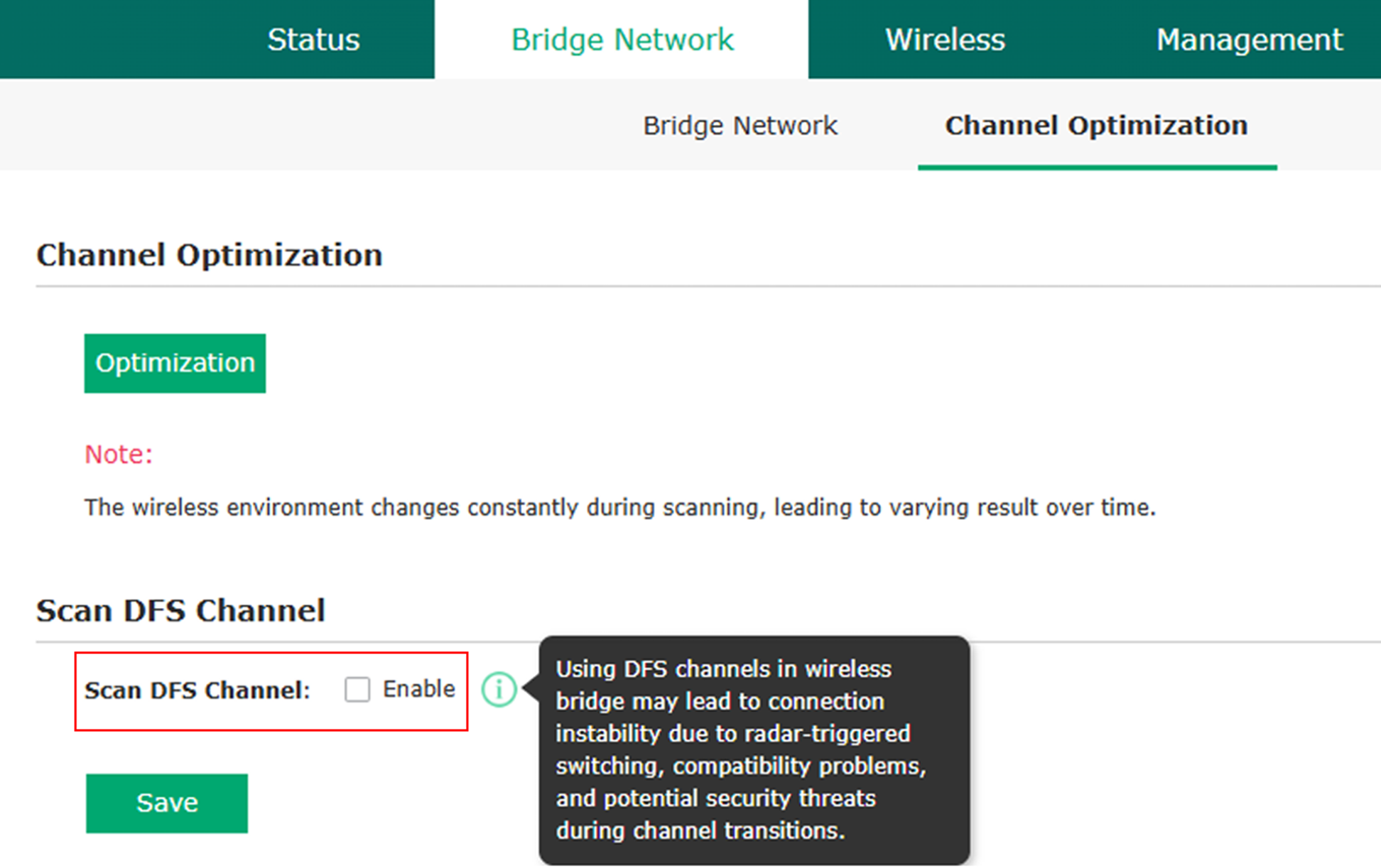The image size is (1381, 868).
Task: Select the Bridge Network main tab
Action: click(x=622, y=39)
